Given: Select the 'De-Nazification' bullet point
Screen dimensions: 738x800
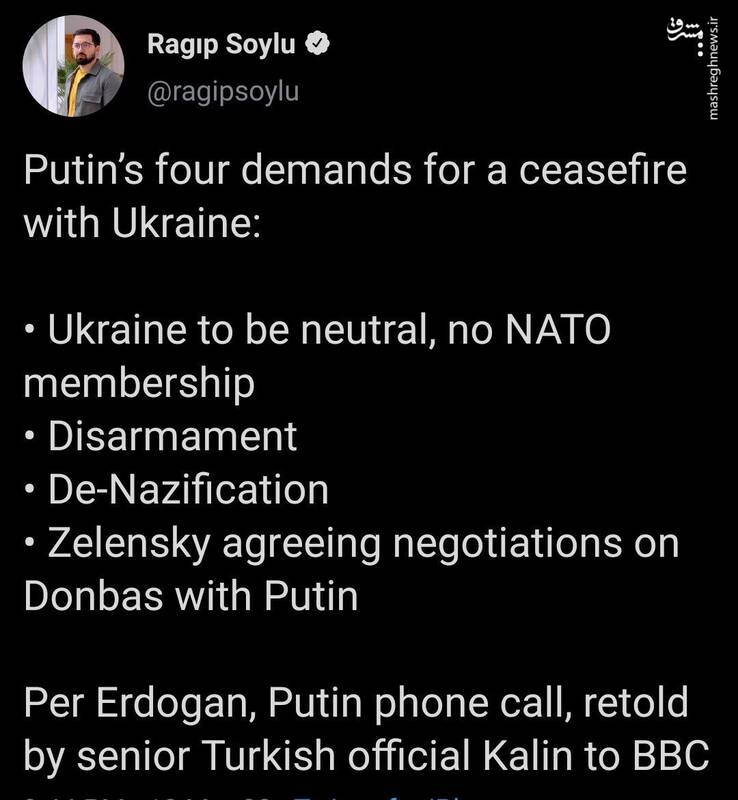Looking at the screenshot, I should (176, 489).
